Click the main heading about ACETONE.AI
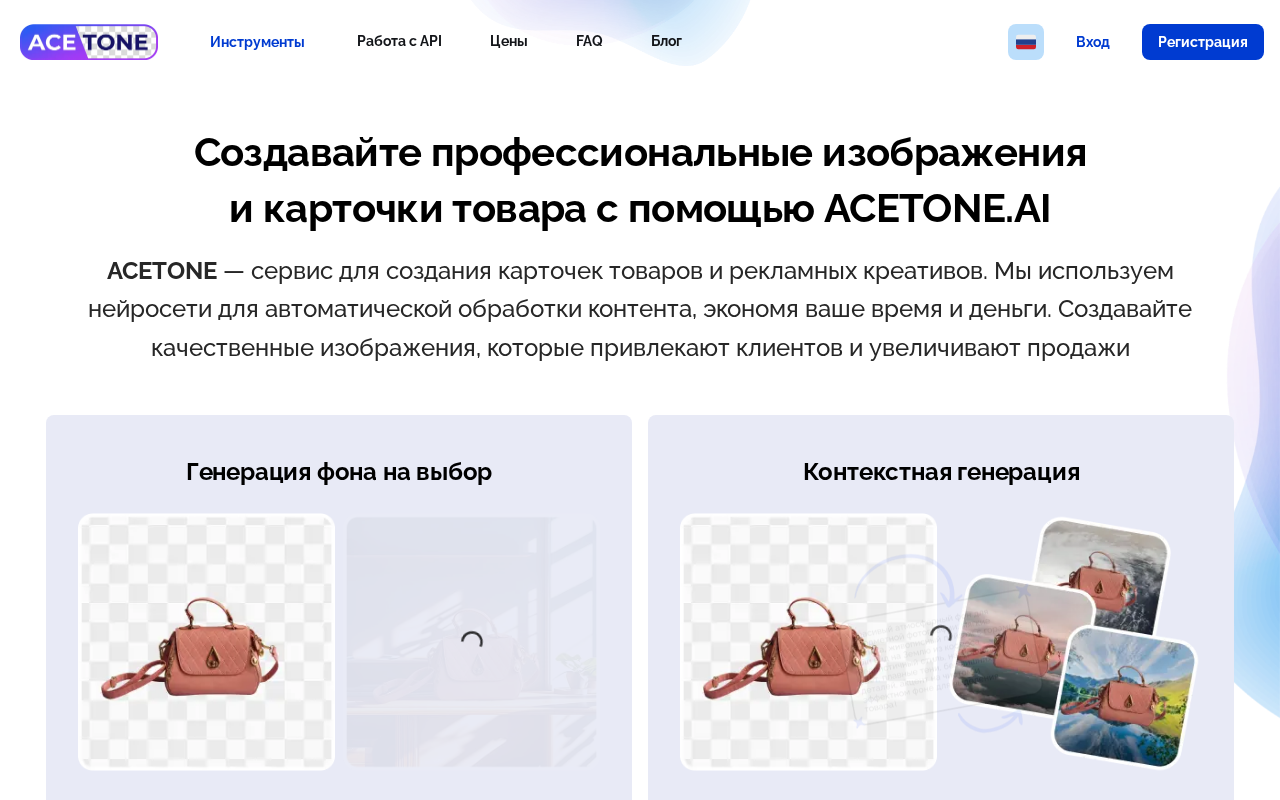The image size is (1280, 800). pos(640,180)
